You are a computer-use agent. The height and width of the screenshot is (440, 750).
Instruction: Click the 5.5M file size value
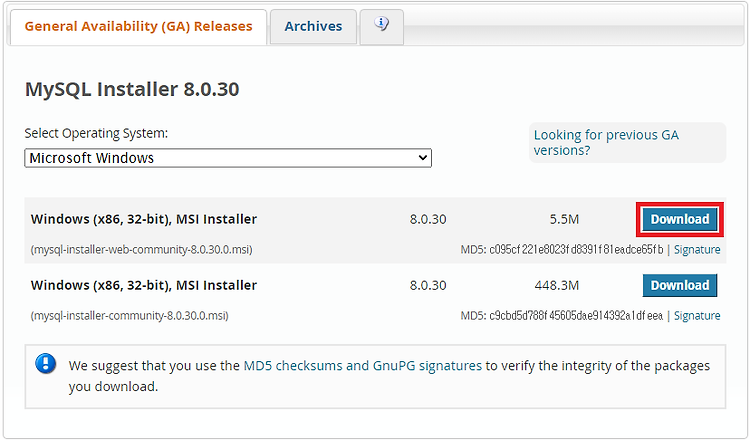pos(564,220)
